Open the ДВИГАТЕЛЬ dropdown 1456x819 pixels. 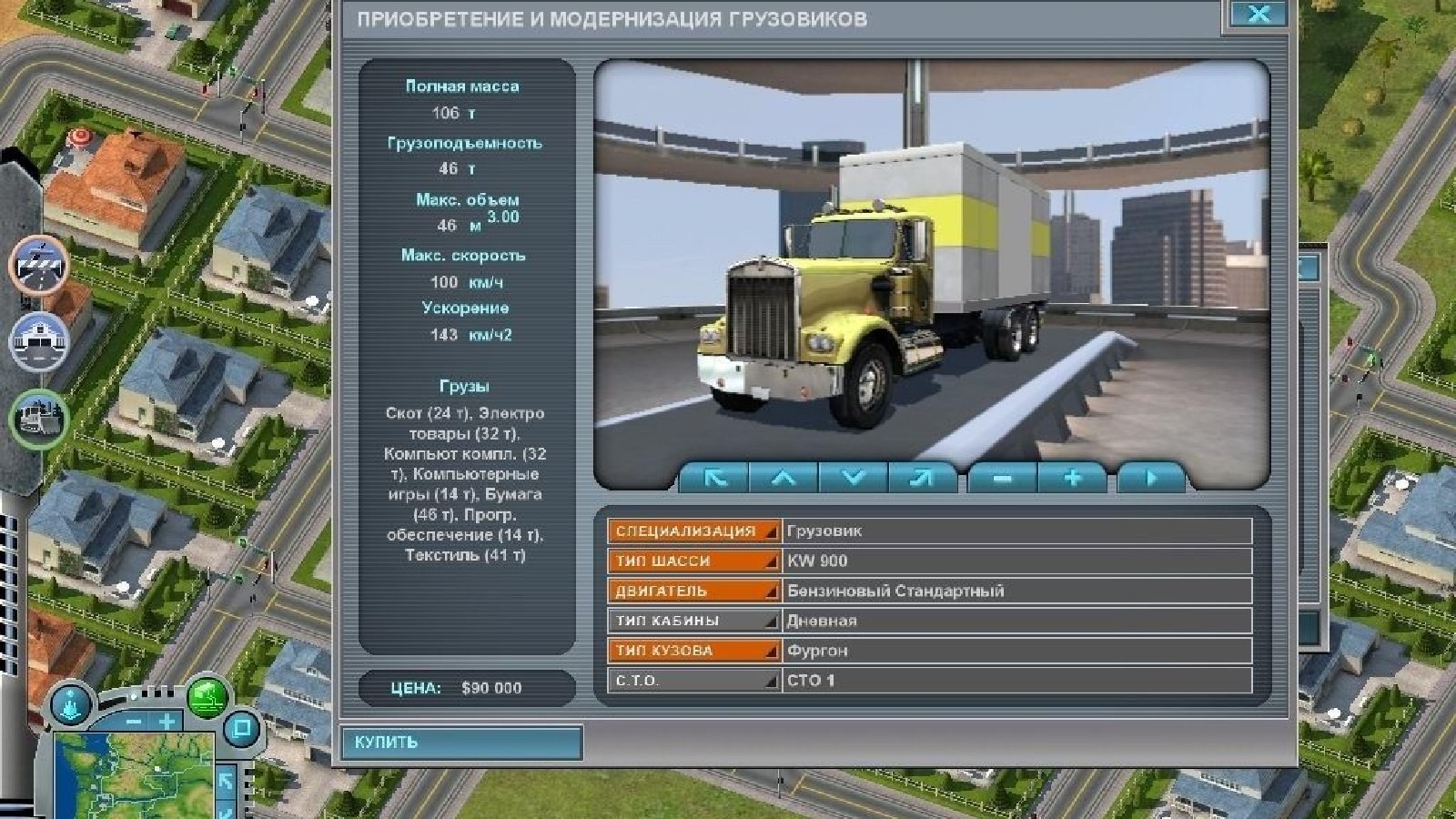694,591
